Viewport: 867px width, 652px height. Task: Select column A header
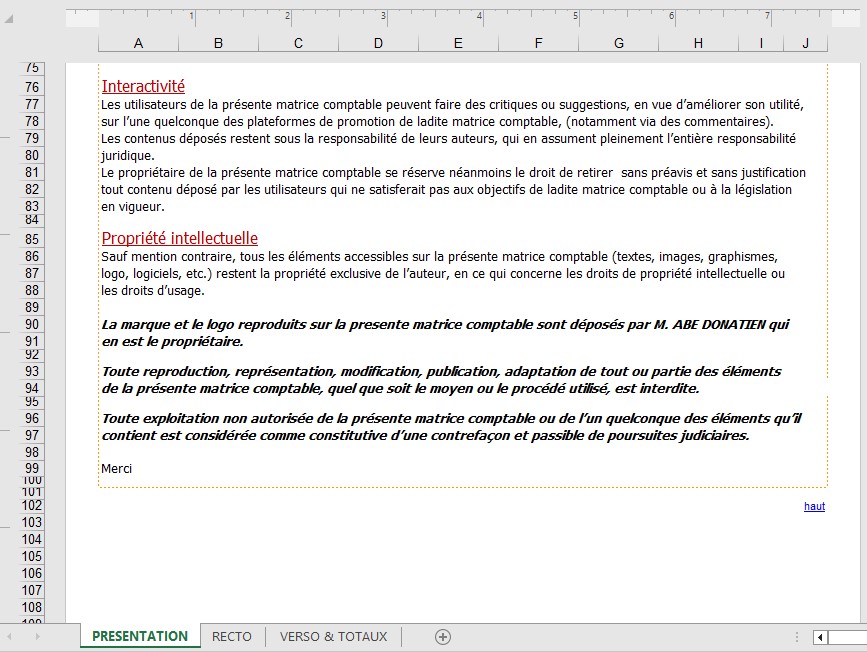pos(138,43)
